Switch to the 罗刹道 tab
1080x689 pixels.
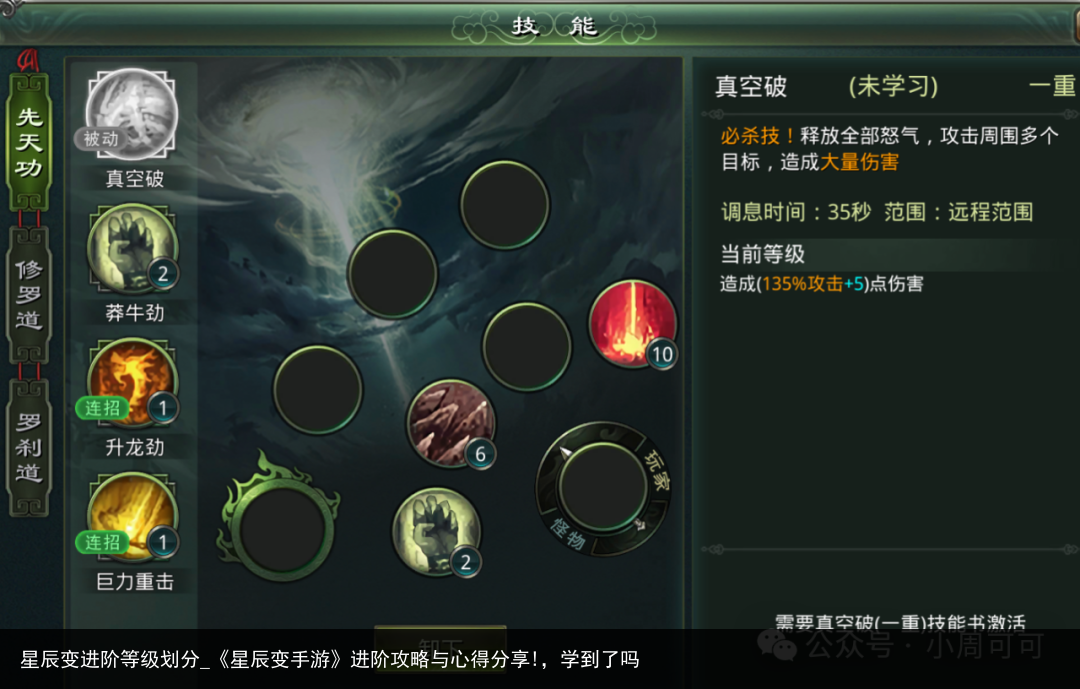pyautogui.click(x=28, y=447)
